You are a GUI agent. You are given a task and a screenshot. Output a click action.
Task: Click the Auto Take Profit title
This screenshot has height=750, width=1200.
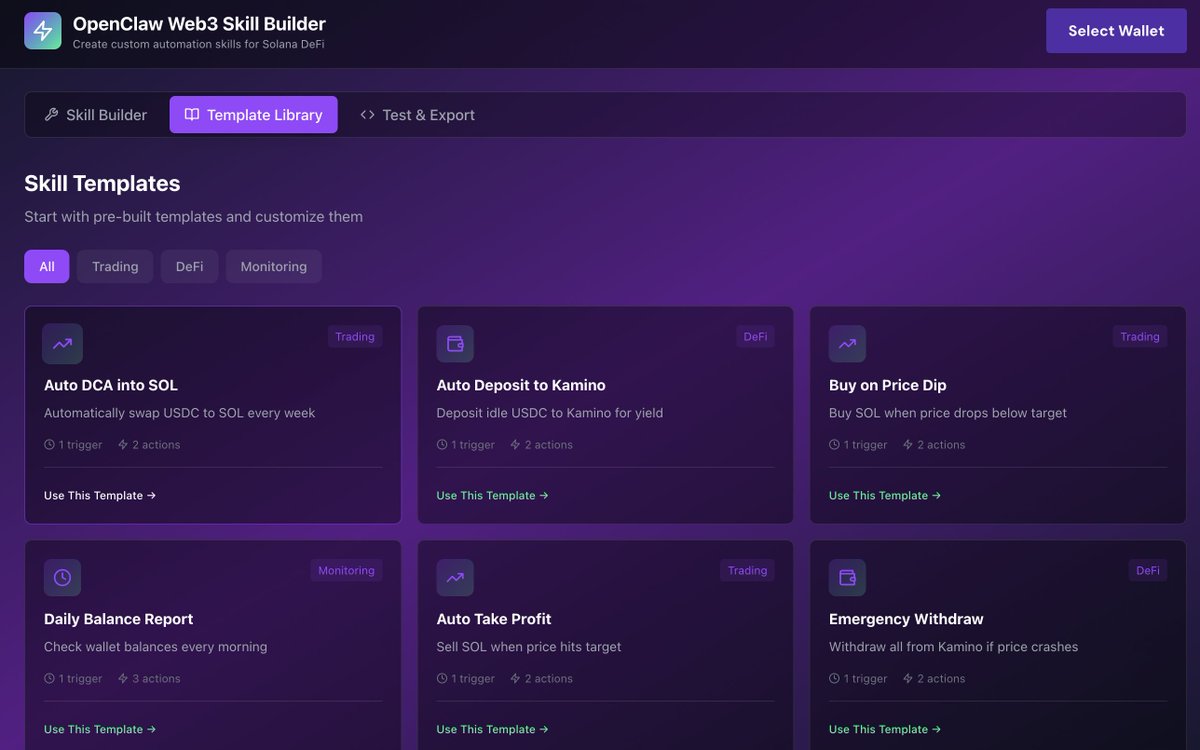[494, 619]
